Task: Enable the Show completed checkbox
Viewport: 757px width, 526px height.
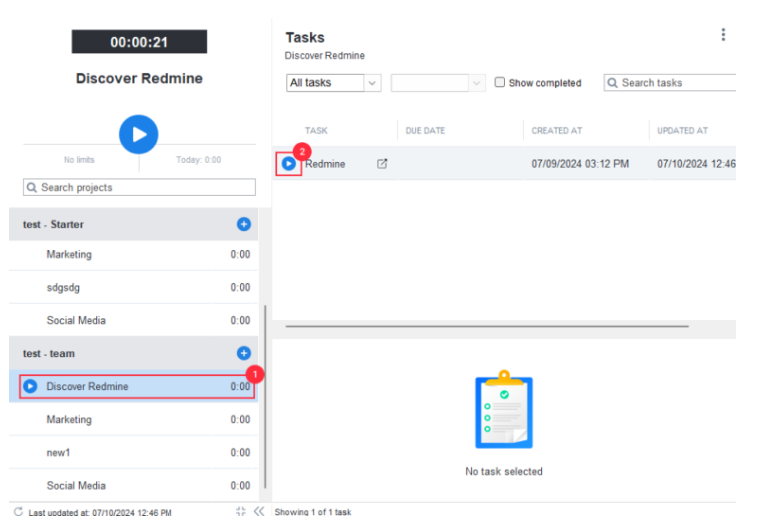Action: click(x=500, y=83)
